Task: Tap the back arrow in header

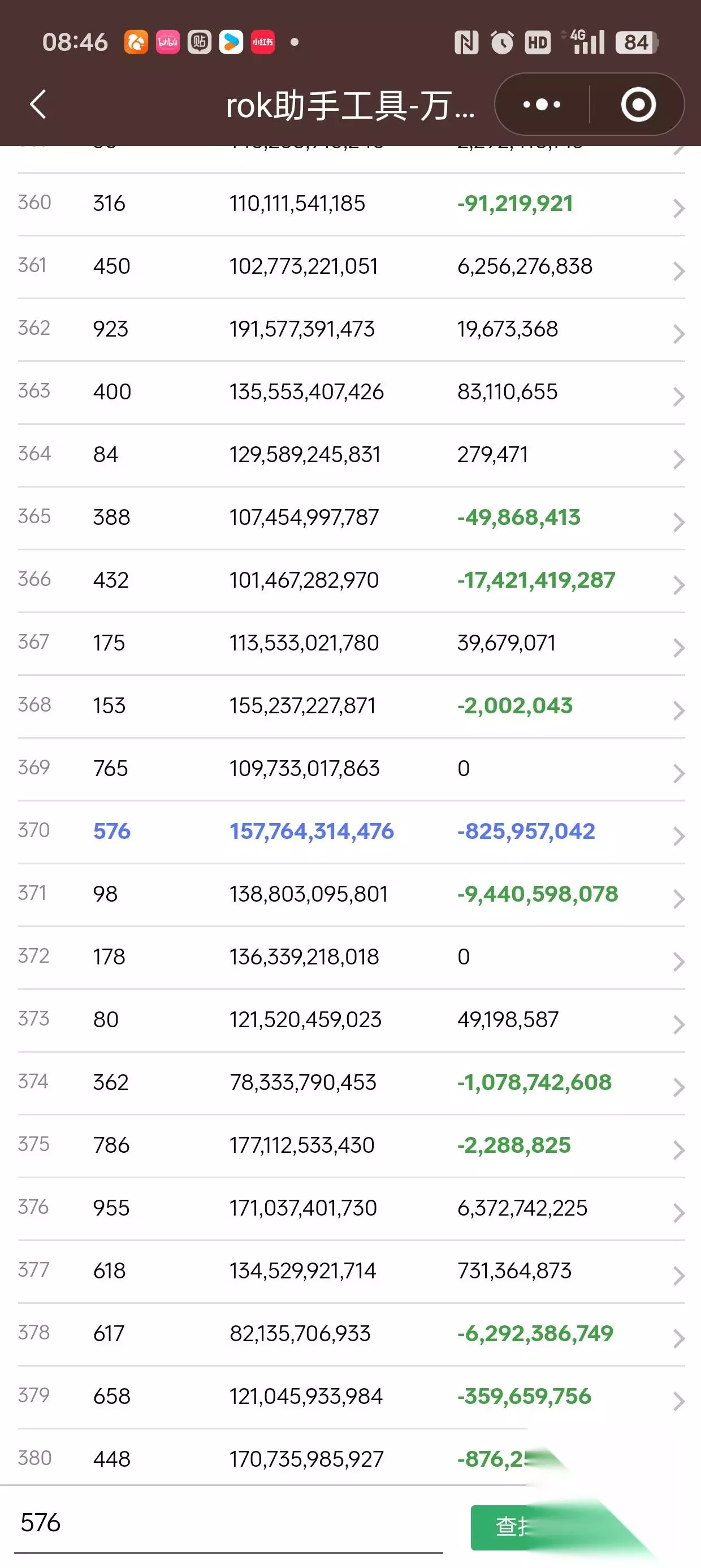Action: point(38,104)
